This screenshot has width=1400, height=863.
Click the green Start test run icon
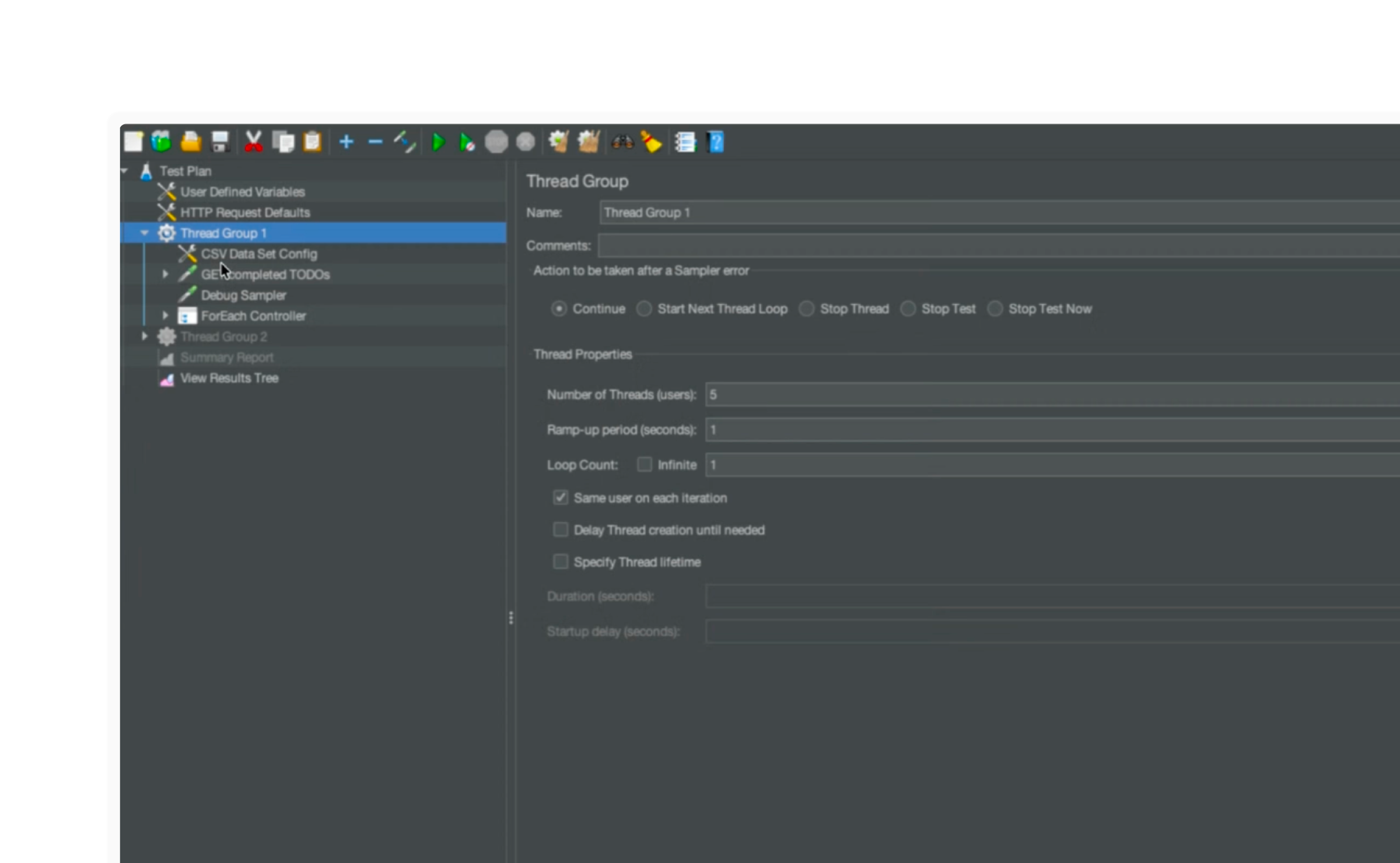(437, 142)
